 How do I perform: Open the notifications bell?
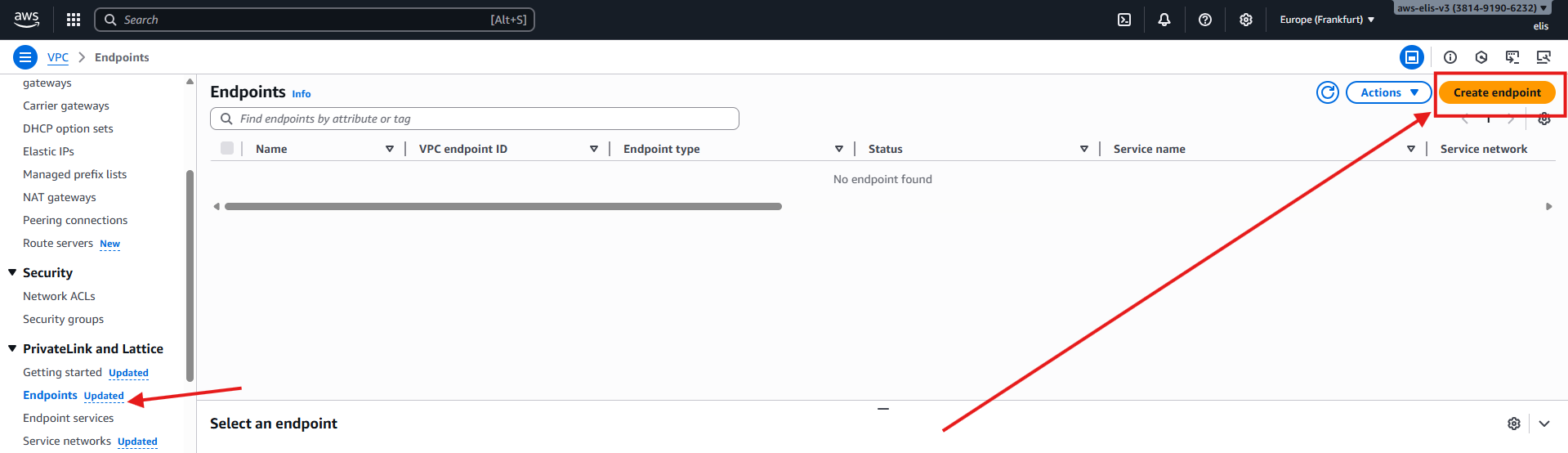1164,20
